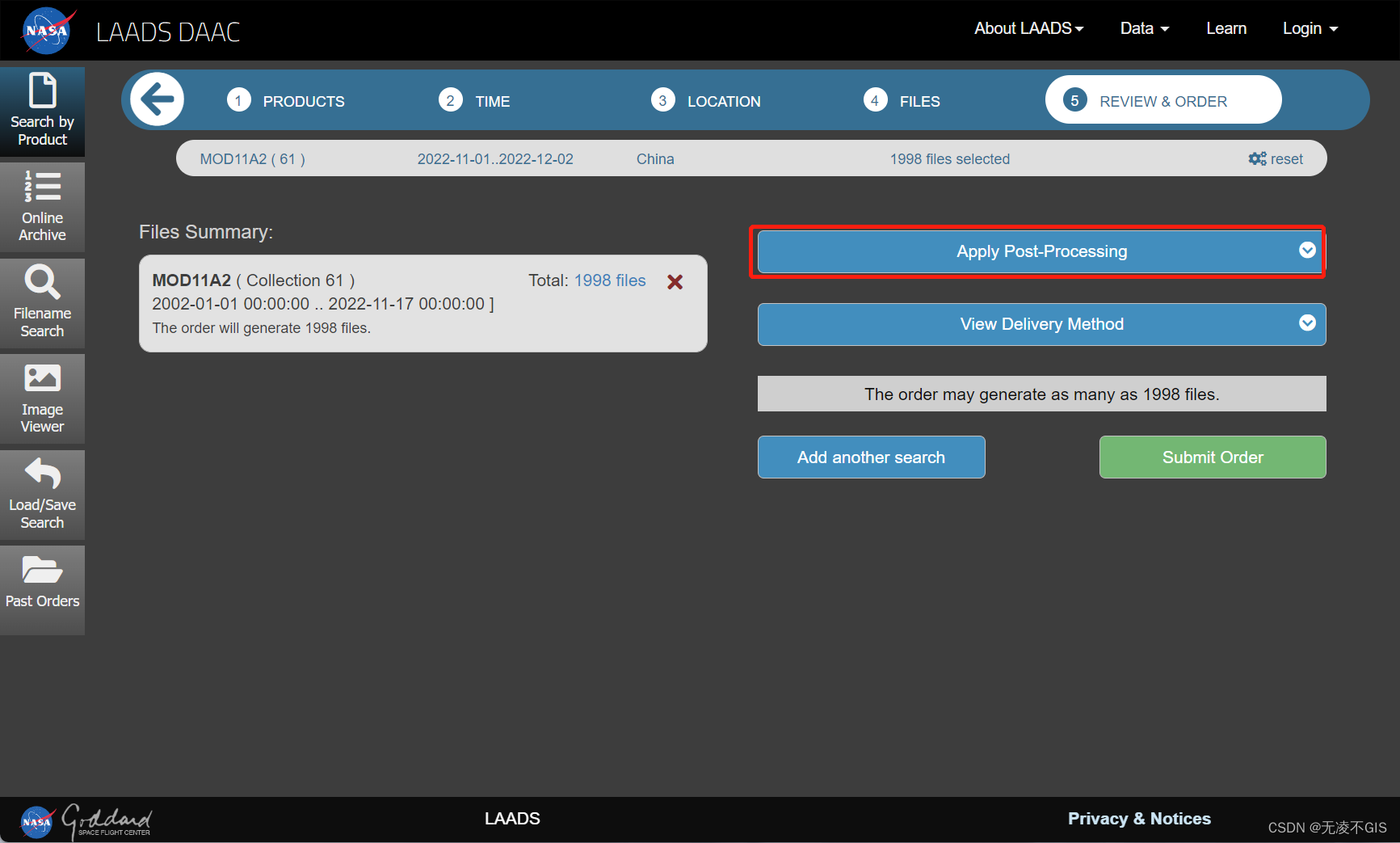
Task: Click Add another search button
Action: [x=871, y=457]
